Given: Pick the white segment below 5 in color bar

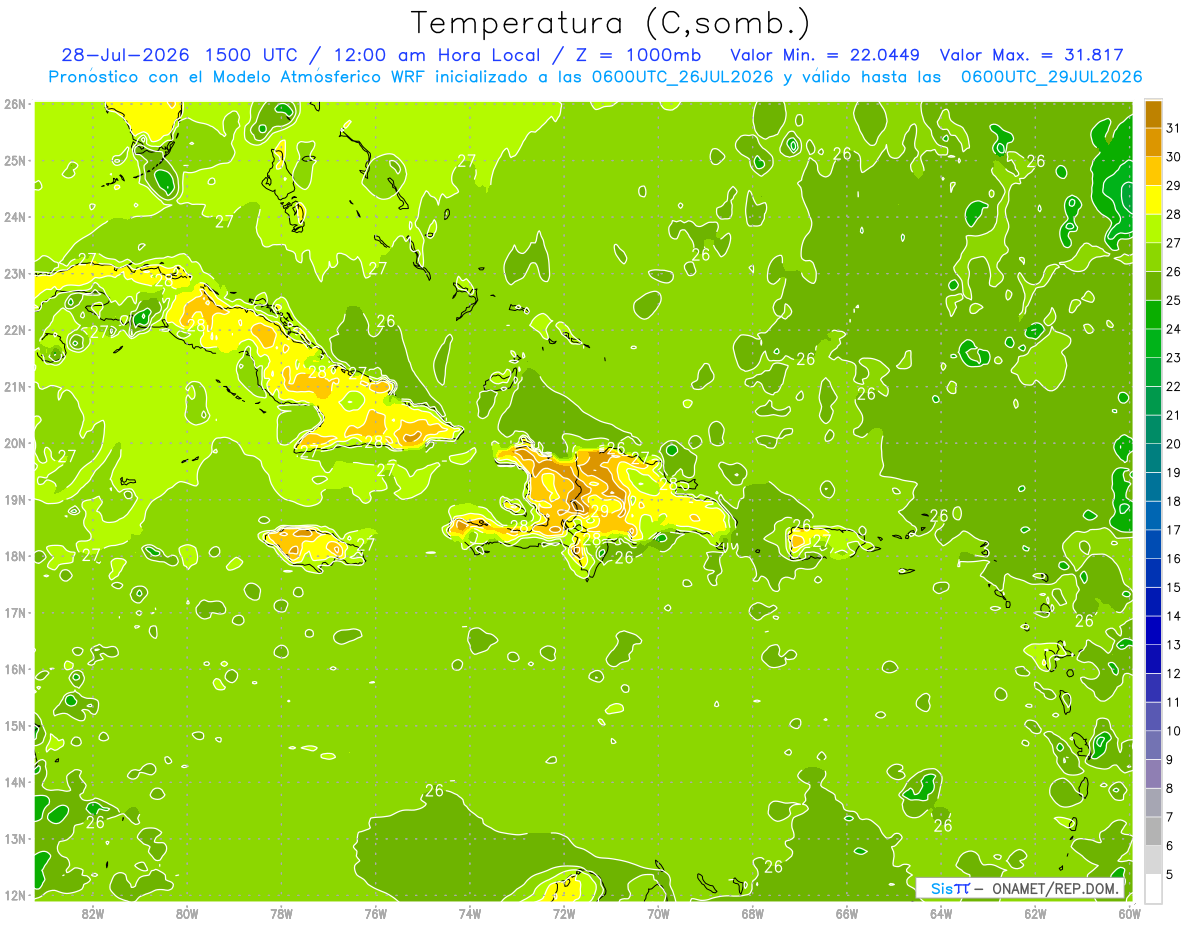Looking at the screenshot, I should click(1153, 888).
